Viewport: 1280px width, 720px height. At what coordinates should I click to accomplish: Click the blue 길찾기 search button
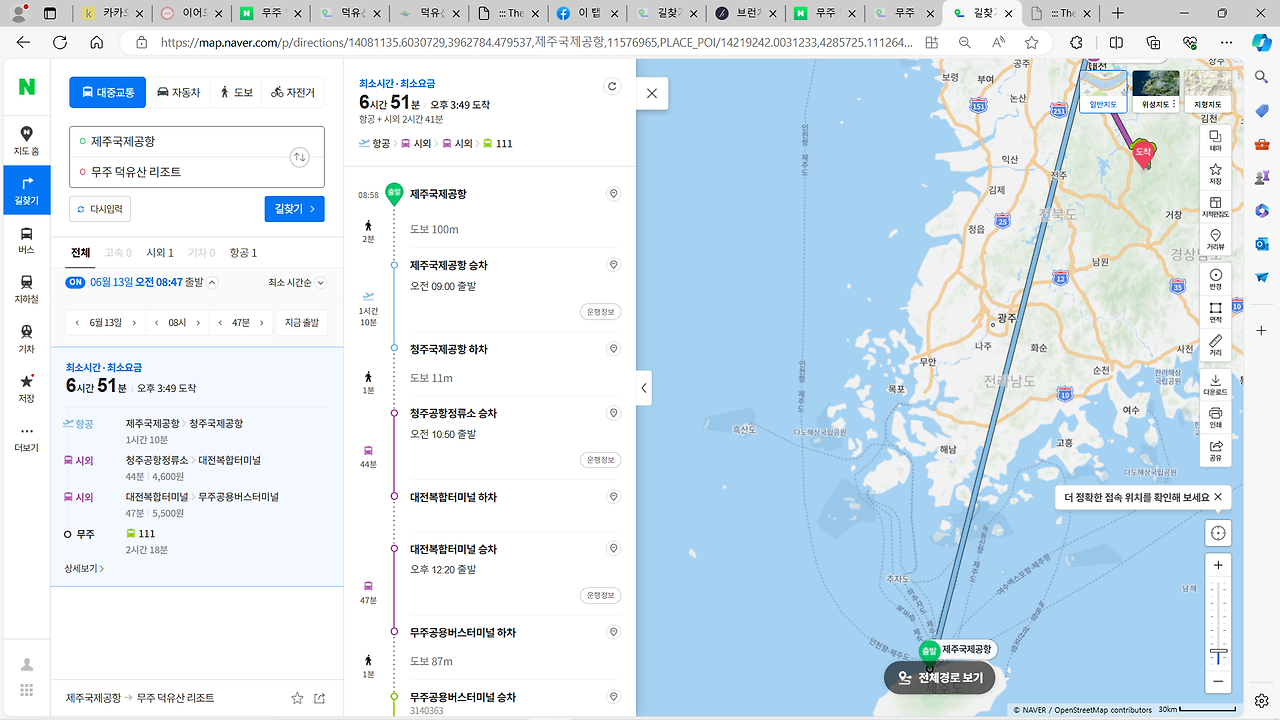coord(295,208)
